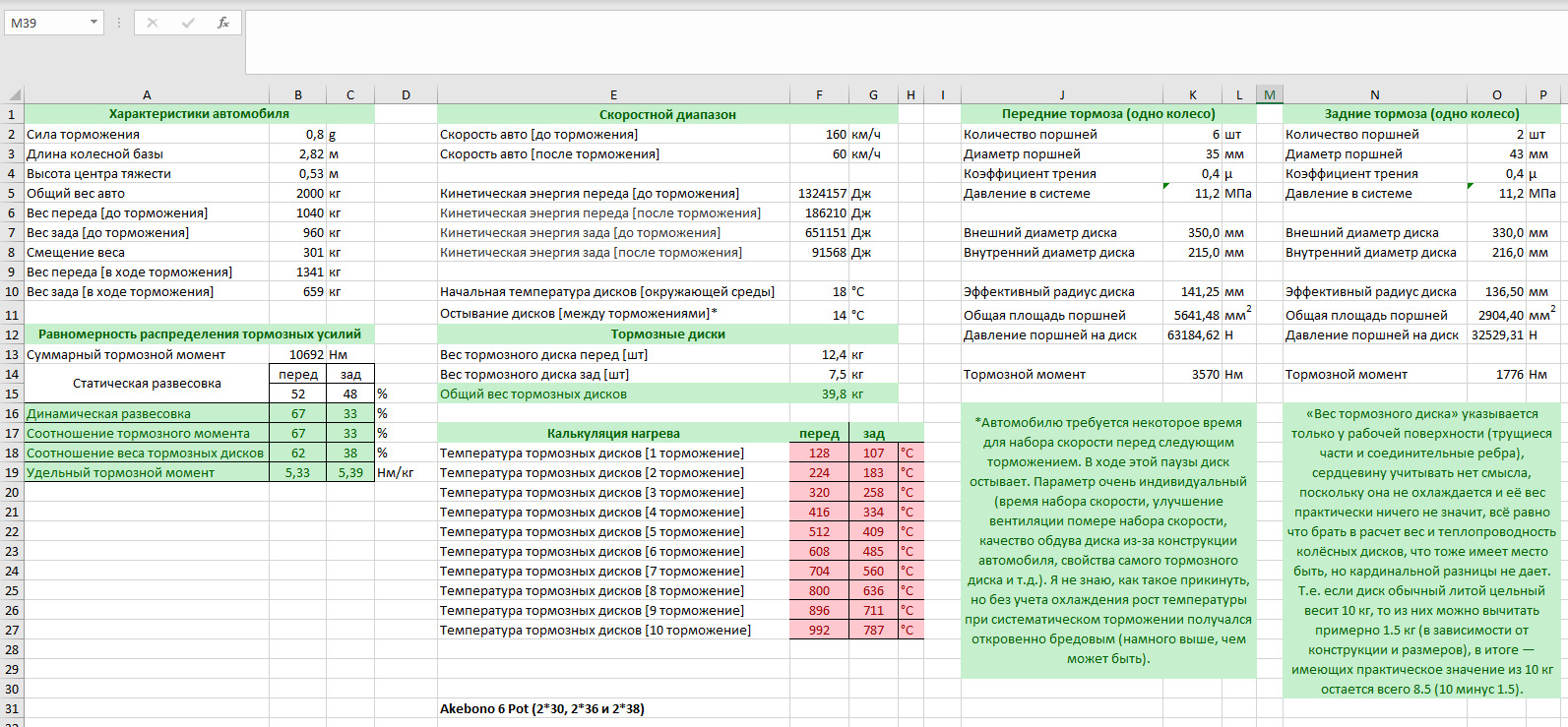Screen dimensions: 1568x727
Task: Click the Insert Function fx icon
Action: 223,23
